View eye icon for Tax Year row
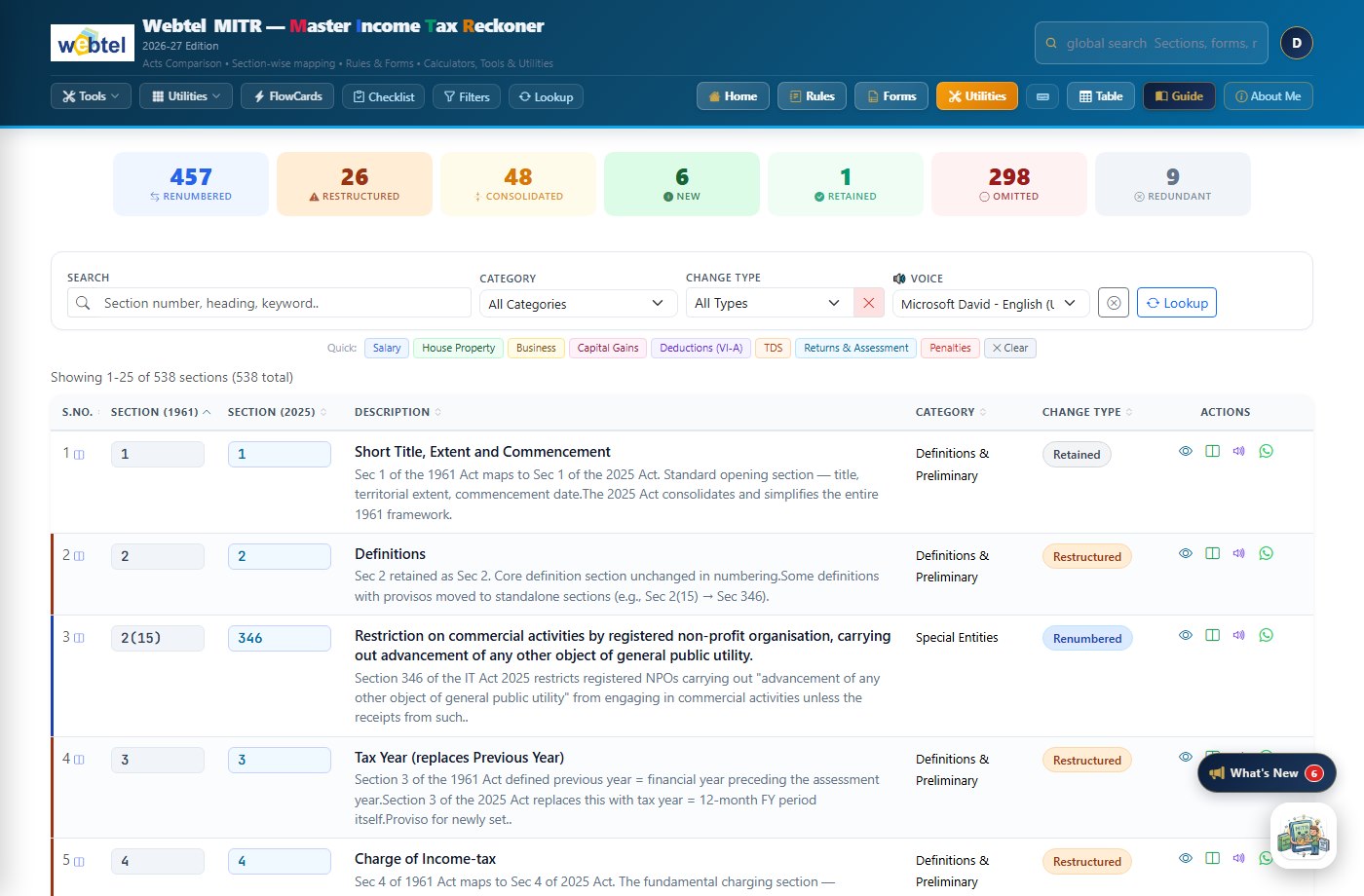 point(1186,757)
